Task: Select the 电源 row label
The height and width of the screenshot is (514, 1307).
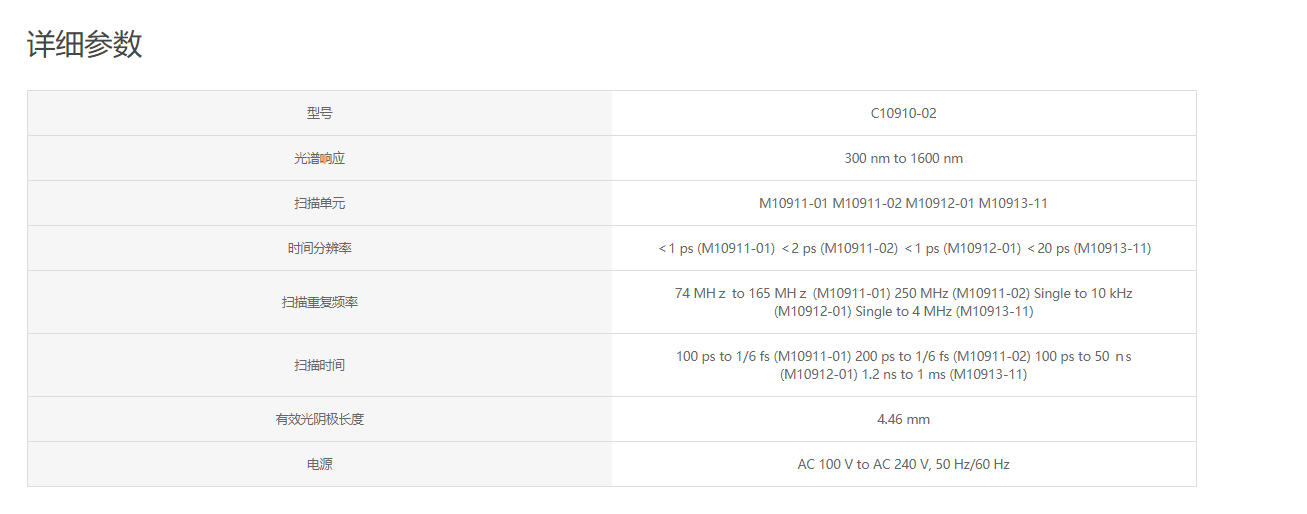Action: (x=319, y=464)
